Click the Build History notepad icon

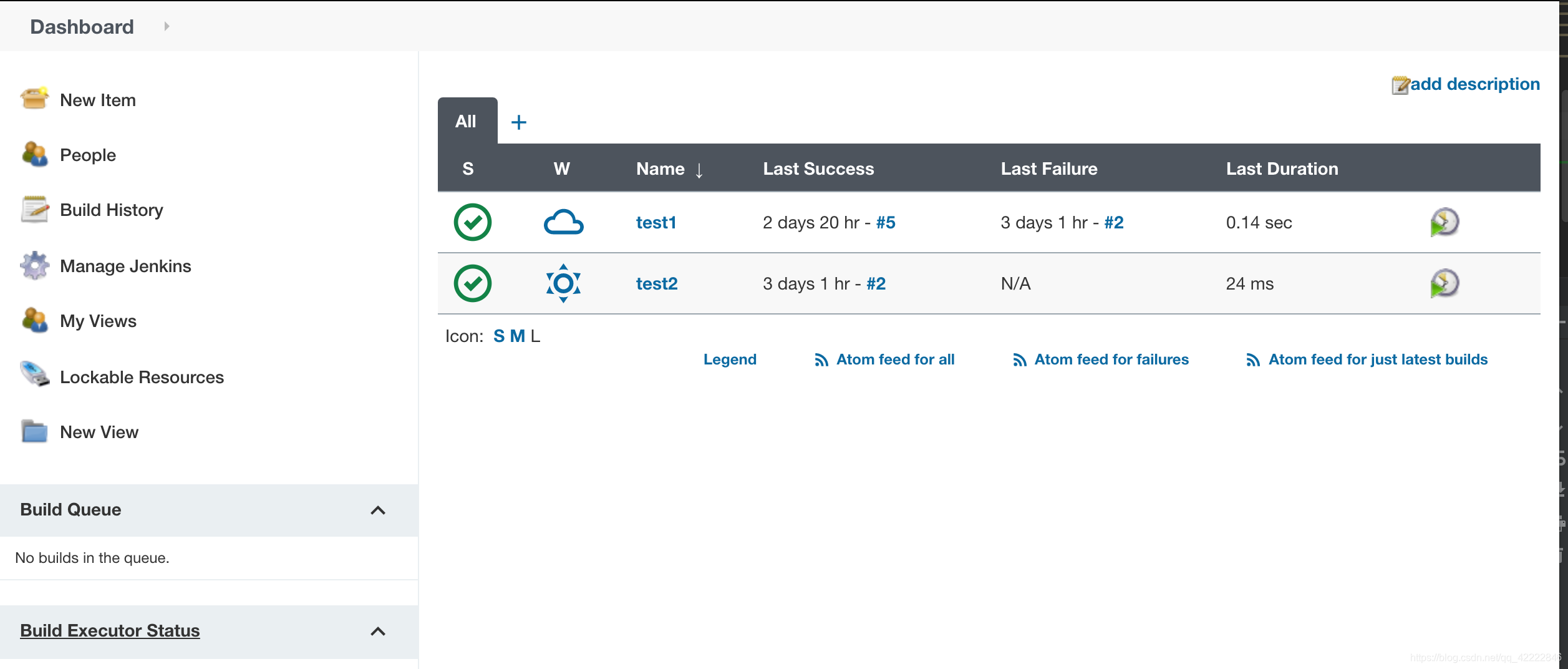pyautogui.click(x=34, y=209)
